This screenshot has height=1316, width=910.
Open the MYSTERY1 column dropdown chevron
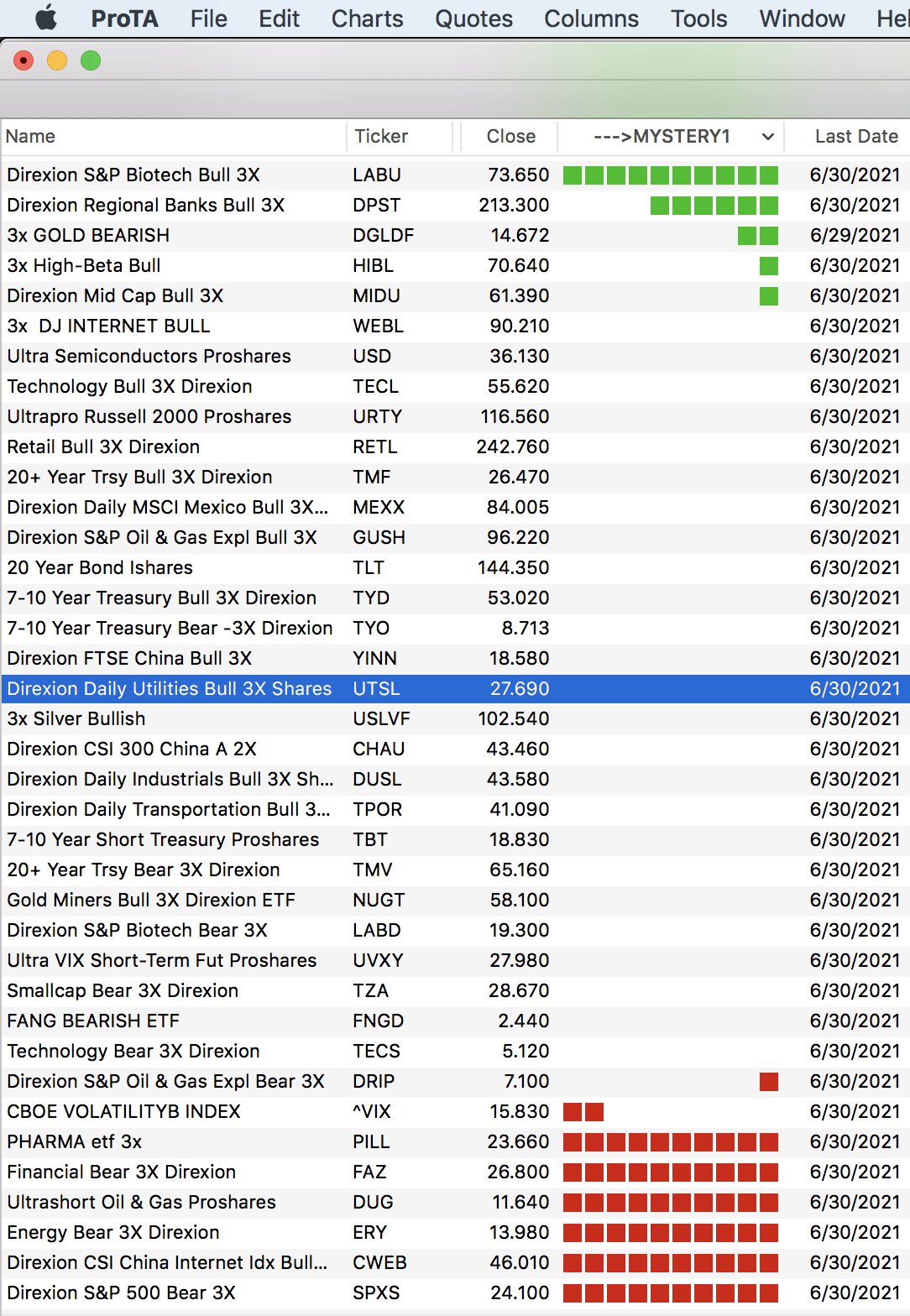point(767,136)
